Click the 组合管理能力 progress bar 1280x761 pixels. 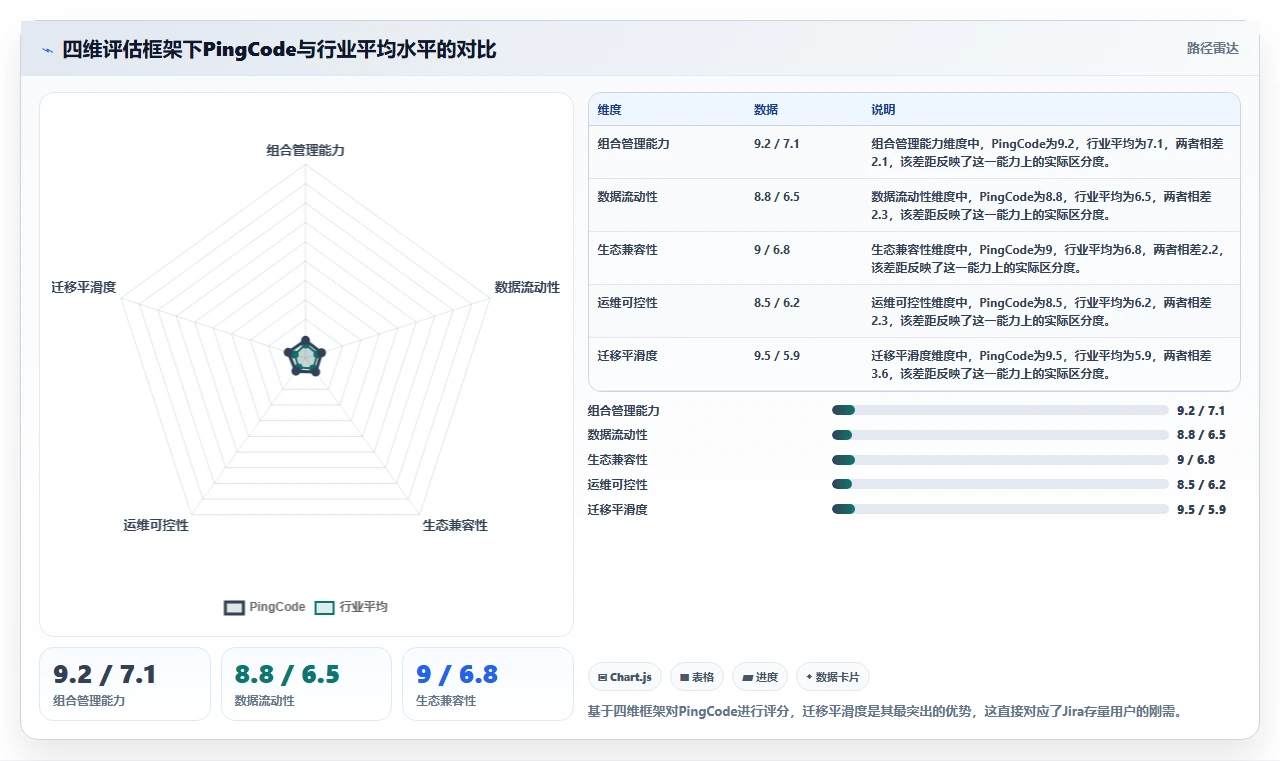(x=1000, y=410)
